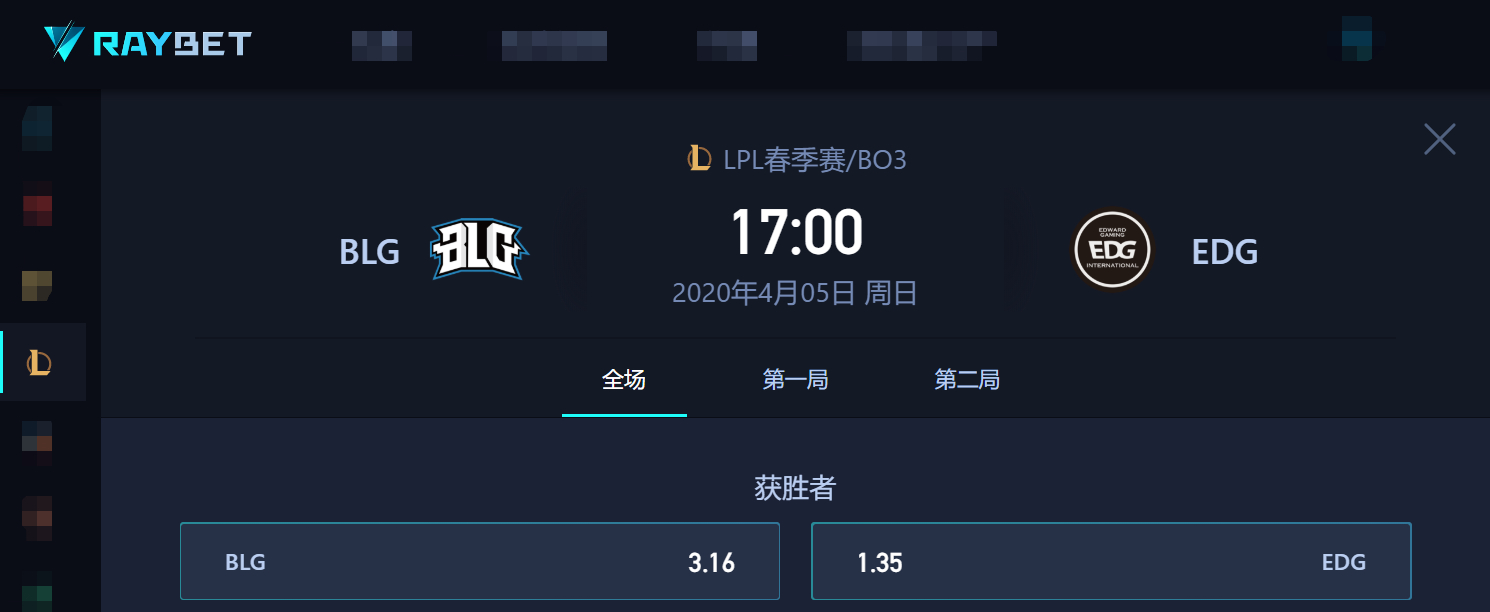Click the League icon beside LPL春季赛
This screenshot has width=1490, height=612.
click(699, 158)
